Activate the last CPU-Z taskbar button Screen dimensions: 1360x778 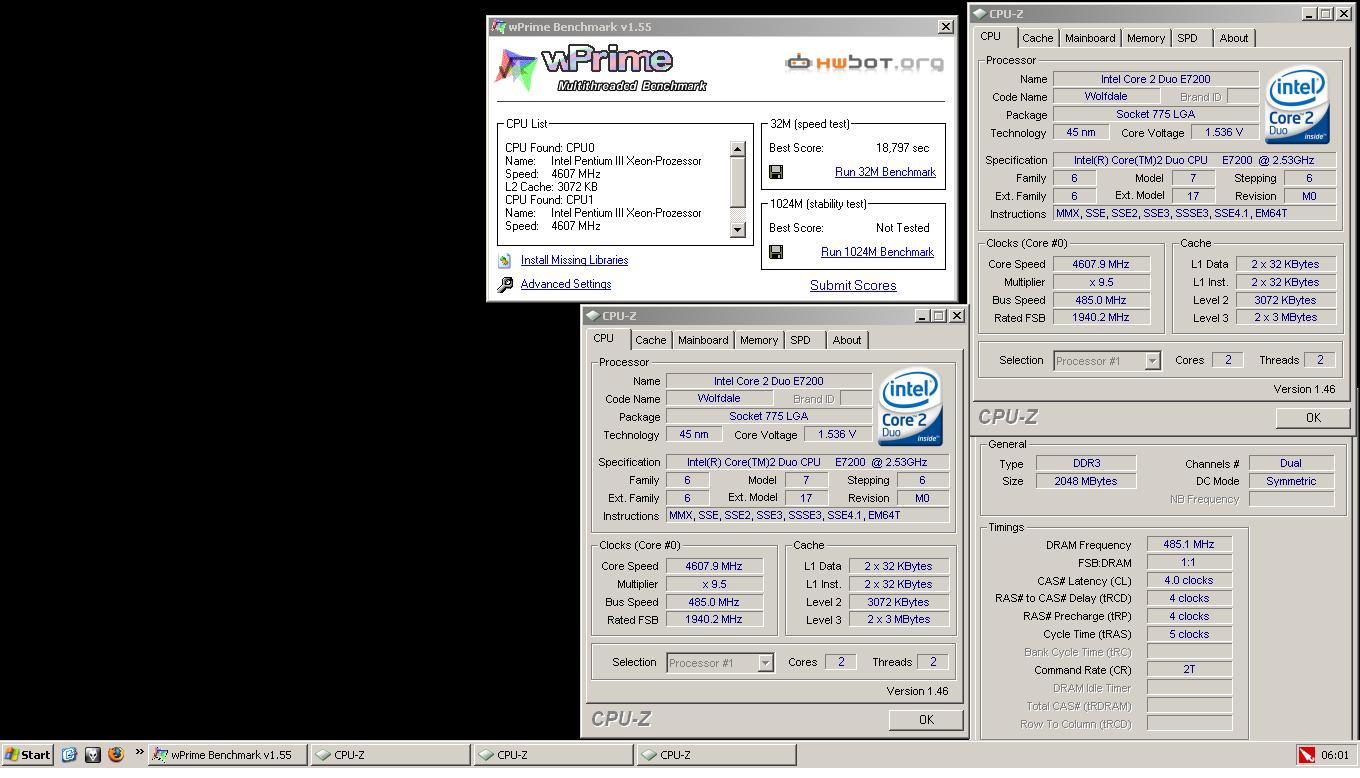click(x=716, y=755)
